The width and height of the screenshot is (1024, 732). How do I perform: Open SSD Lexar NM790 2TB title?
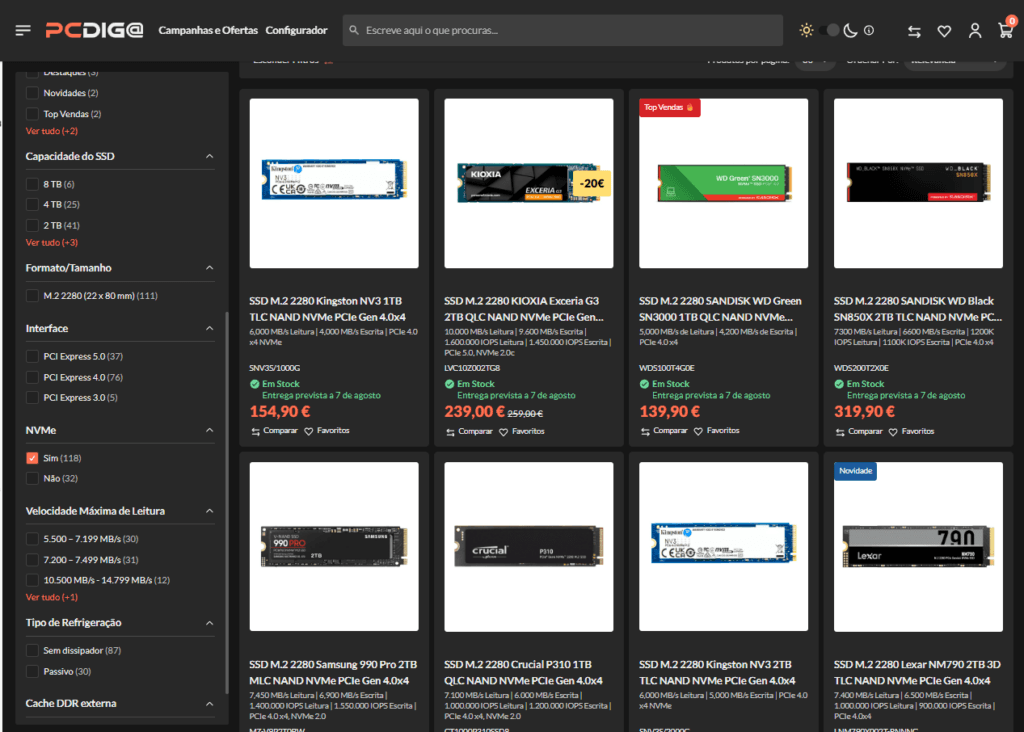917,673
